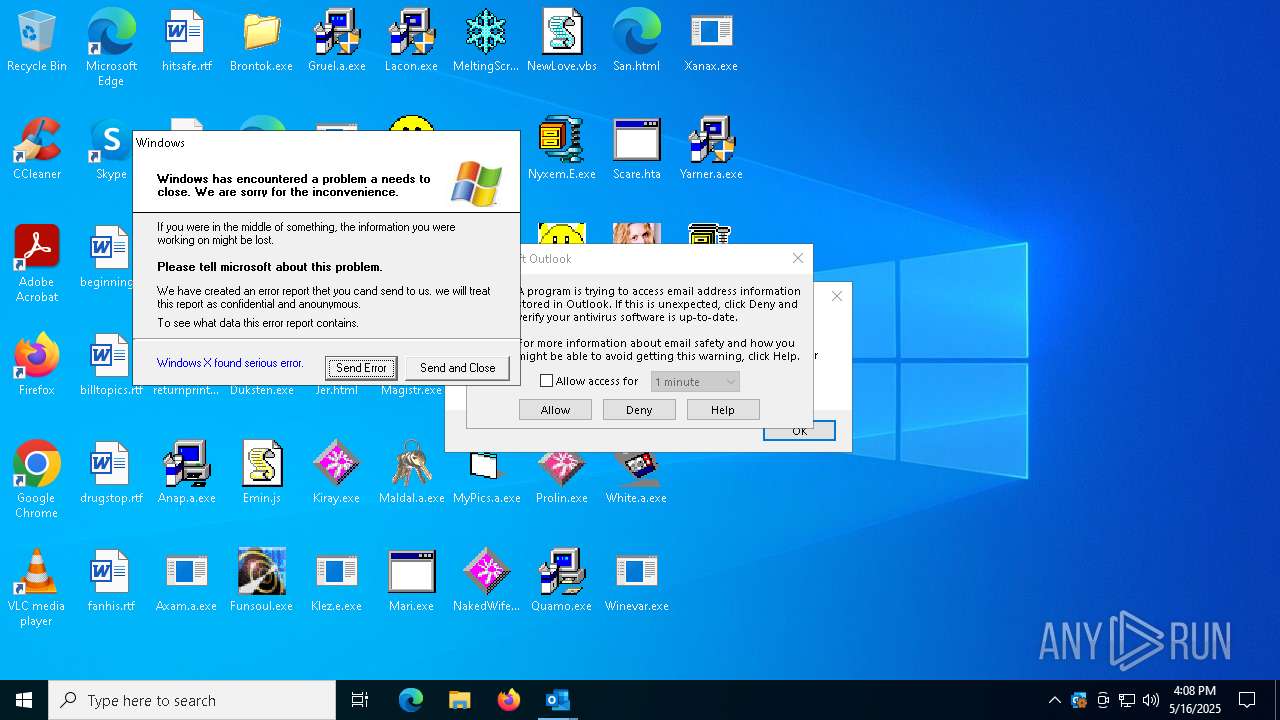The width and height of the screenshot is (1280, 720).
Task: Enable the Allow access for checkbox
Action: 546,381
